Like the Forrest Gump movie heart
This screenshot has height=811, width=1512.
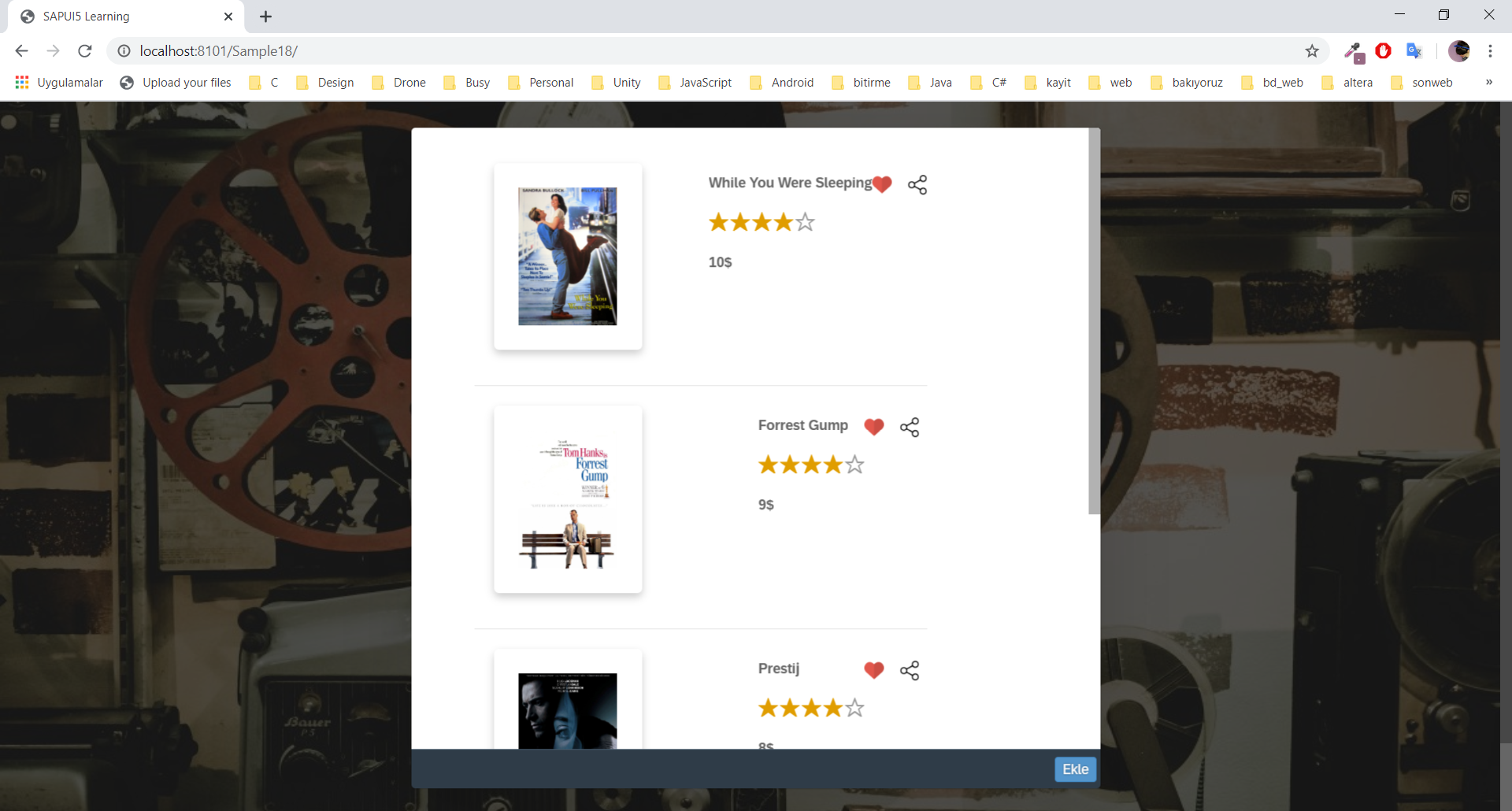tap(874, 427)
